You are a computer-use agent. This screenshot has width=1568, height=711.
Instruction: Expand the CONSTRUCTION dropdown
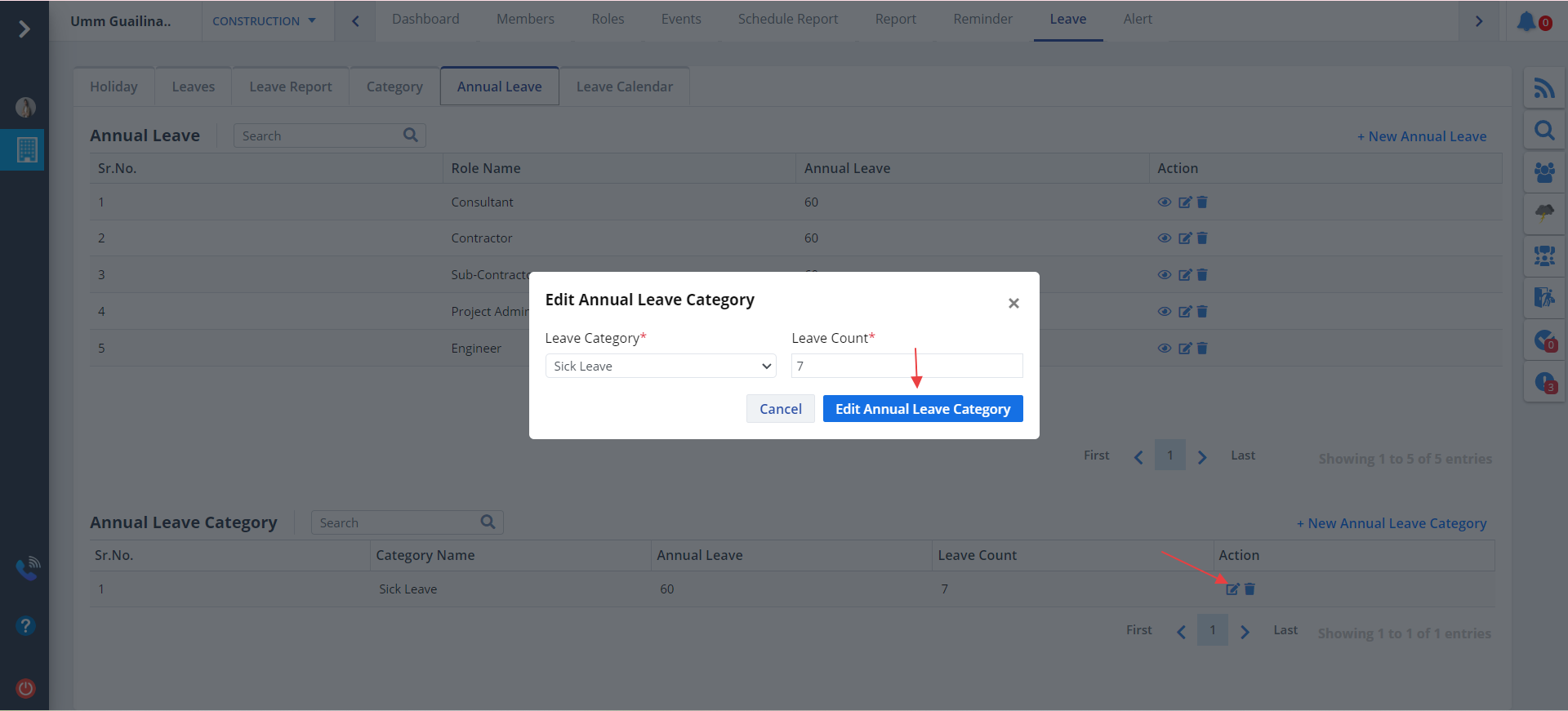pos(264,21)
